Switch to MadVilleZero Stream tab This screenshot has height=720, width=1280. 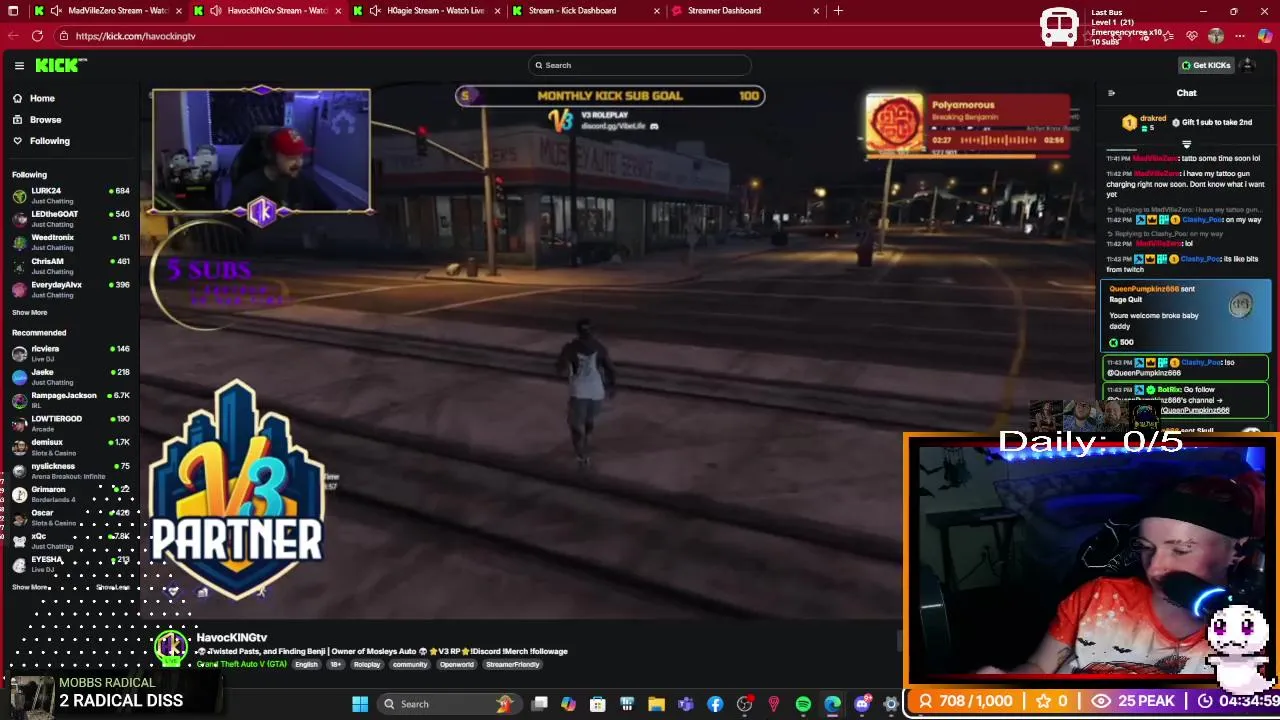pyautogui.click(x=108, y=11)
